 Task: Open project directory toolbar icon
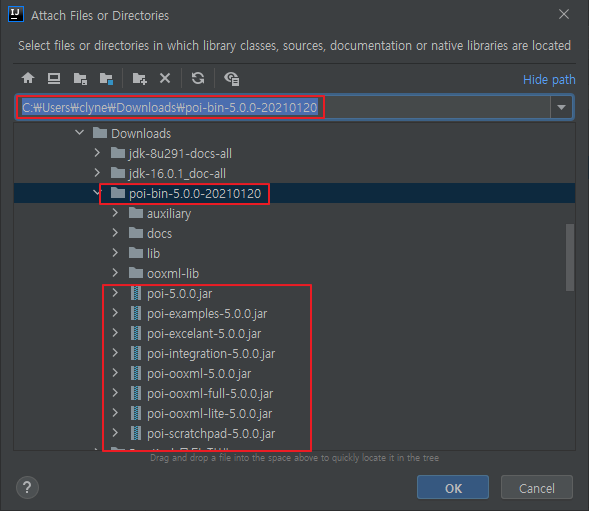pyautogui.click(x=80, y=79)
